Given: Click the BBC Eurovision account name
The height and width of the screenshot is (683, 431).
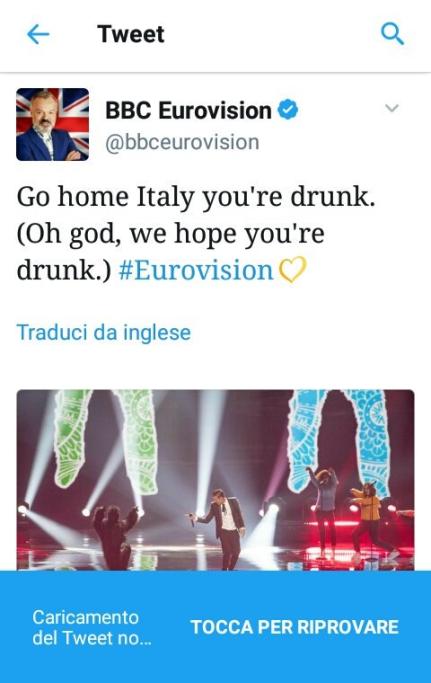Looking at the screenshot, I should 188,110.
